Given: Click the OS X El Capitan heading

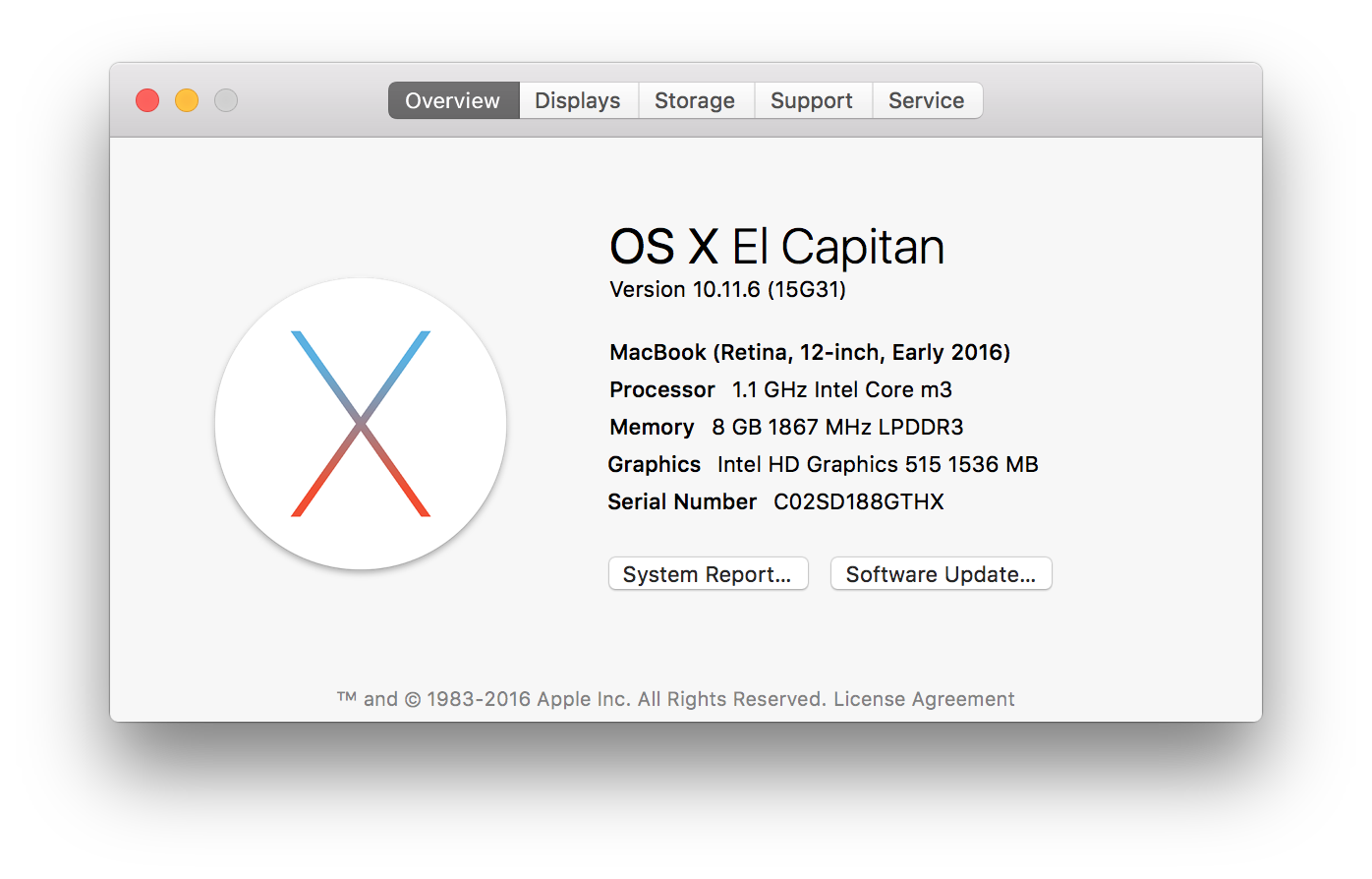Looking at the screenshot, I should tap(776, 246).
